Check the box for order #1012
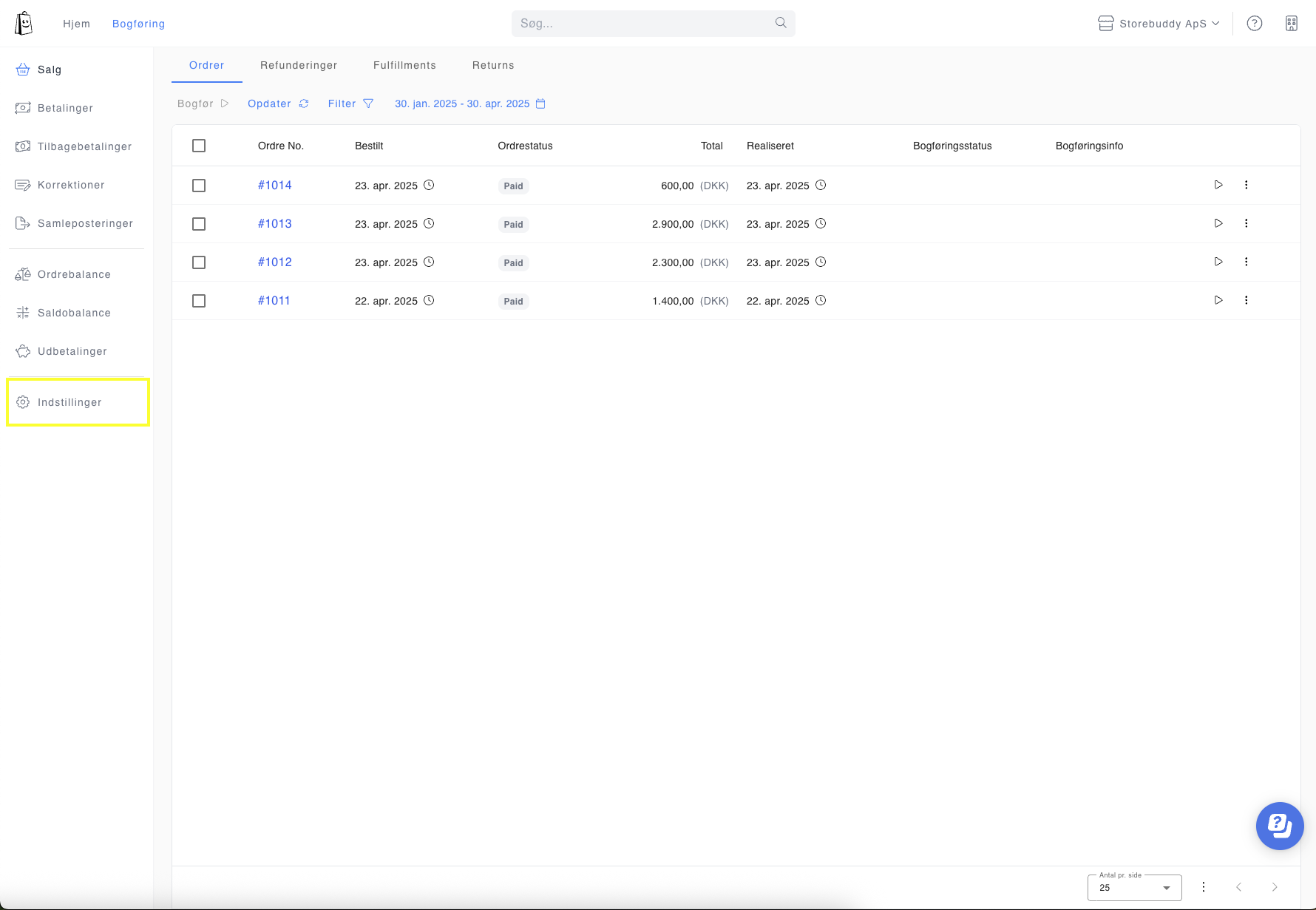1316x910 pixels. tap(199, 262)
